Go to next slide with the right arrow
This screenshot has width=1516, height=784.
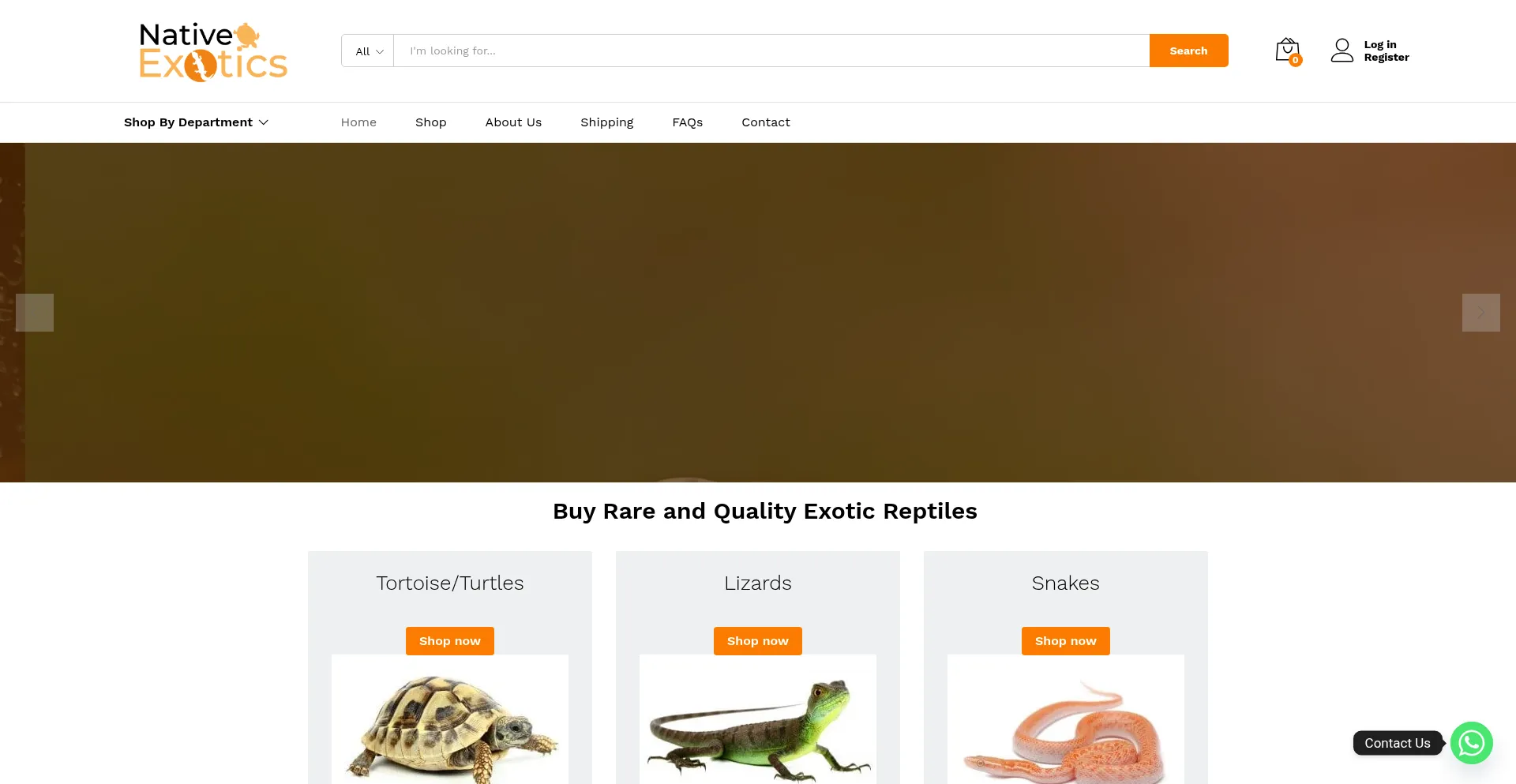(x=1480, y=313)
